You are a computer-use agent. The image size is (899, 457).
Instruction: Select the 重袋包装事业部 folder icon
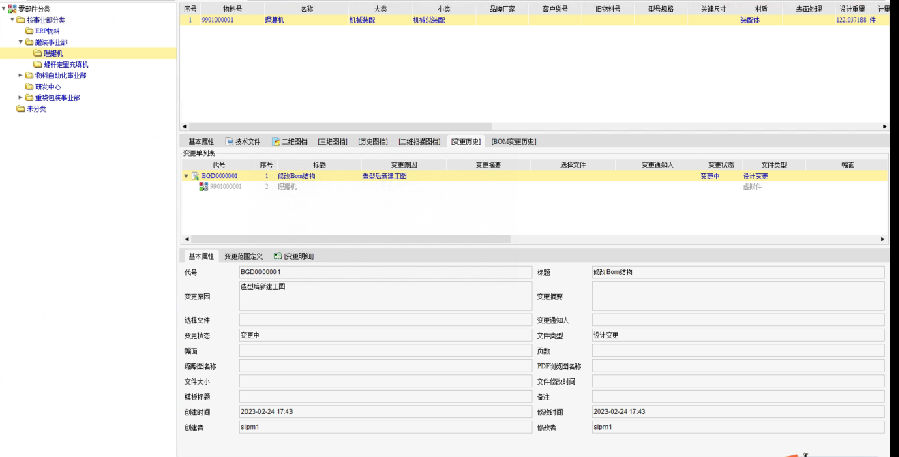29,97
